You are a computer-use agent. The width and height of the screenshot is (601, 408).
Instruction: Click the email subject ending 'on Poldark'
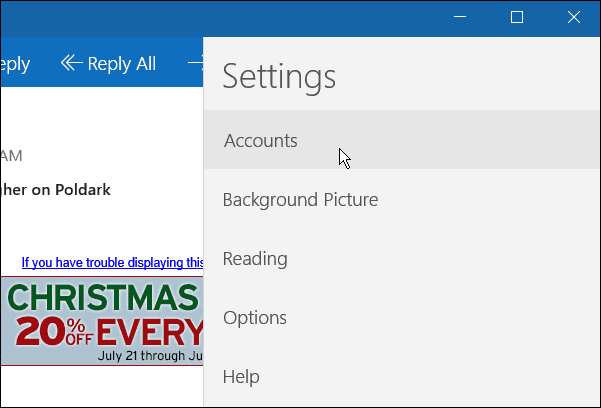click(x=56, y=189)
